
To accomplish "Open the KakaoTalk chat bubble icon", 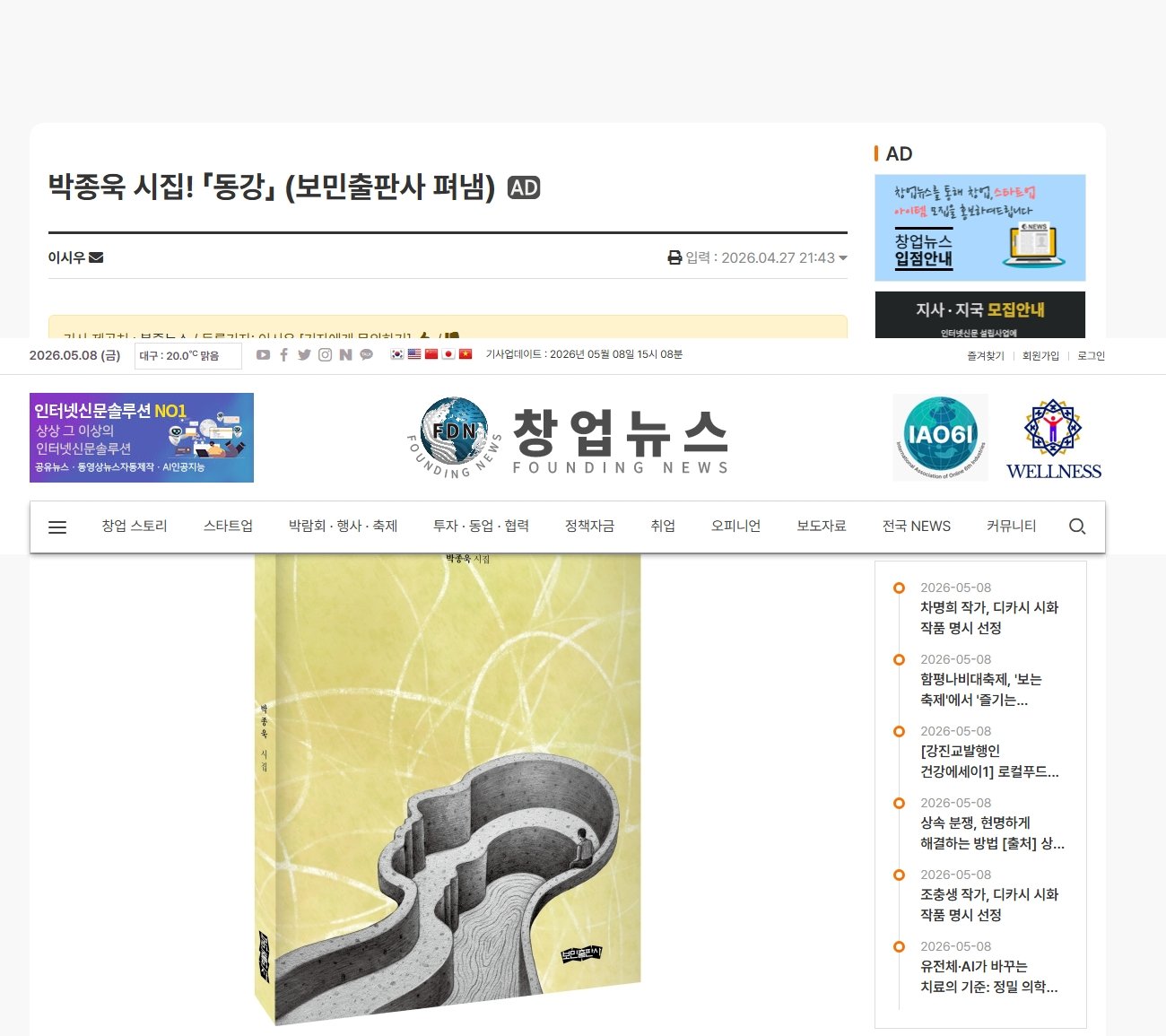I will [x=366, y=355].
